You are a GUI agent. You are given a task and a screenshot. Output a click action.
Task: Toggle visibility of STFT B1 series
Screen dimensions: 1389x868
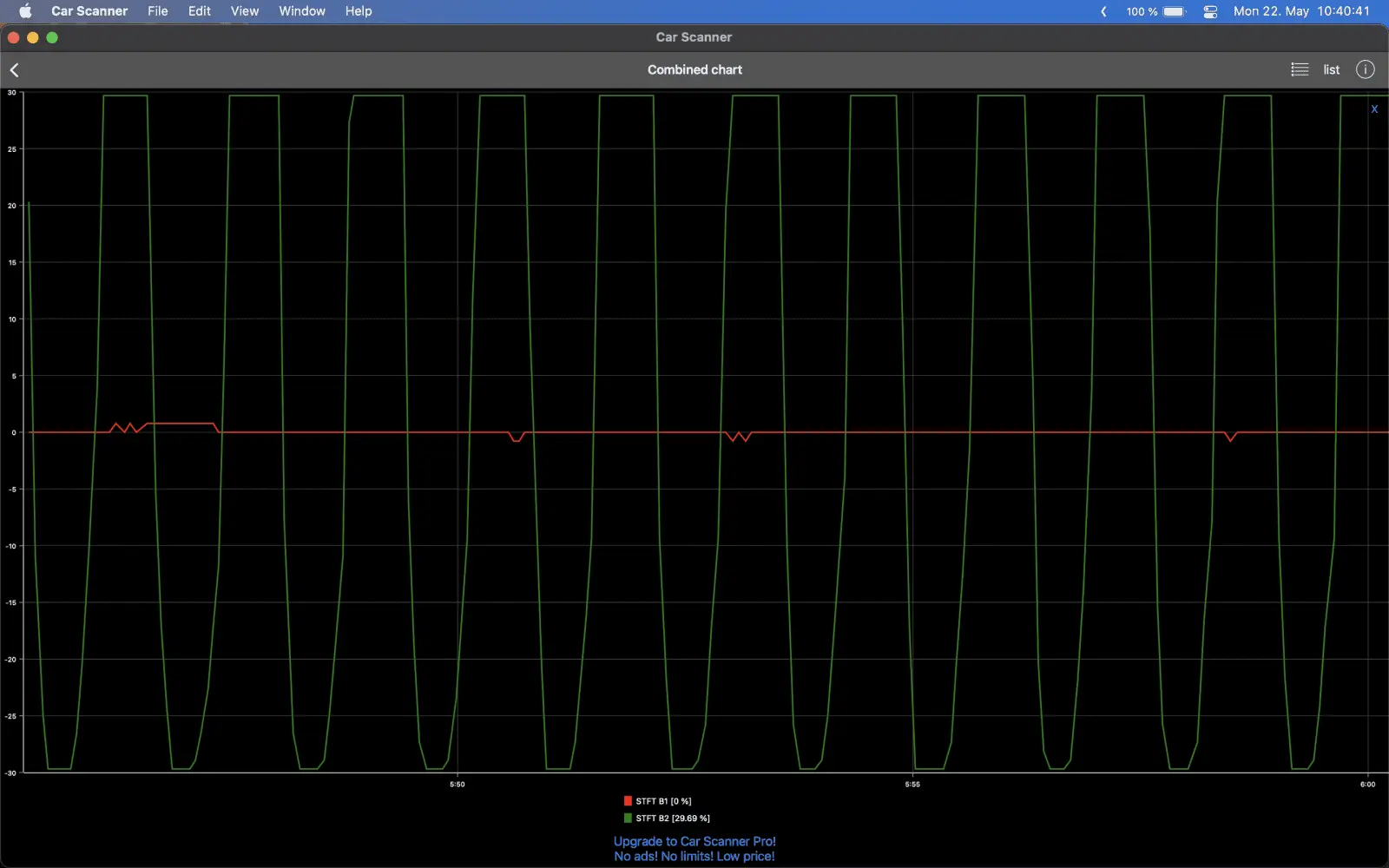tap(664, 800)
